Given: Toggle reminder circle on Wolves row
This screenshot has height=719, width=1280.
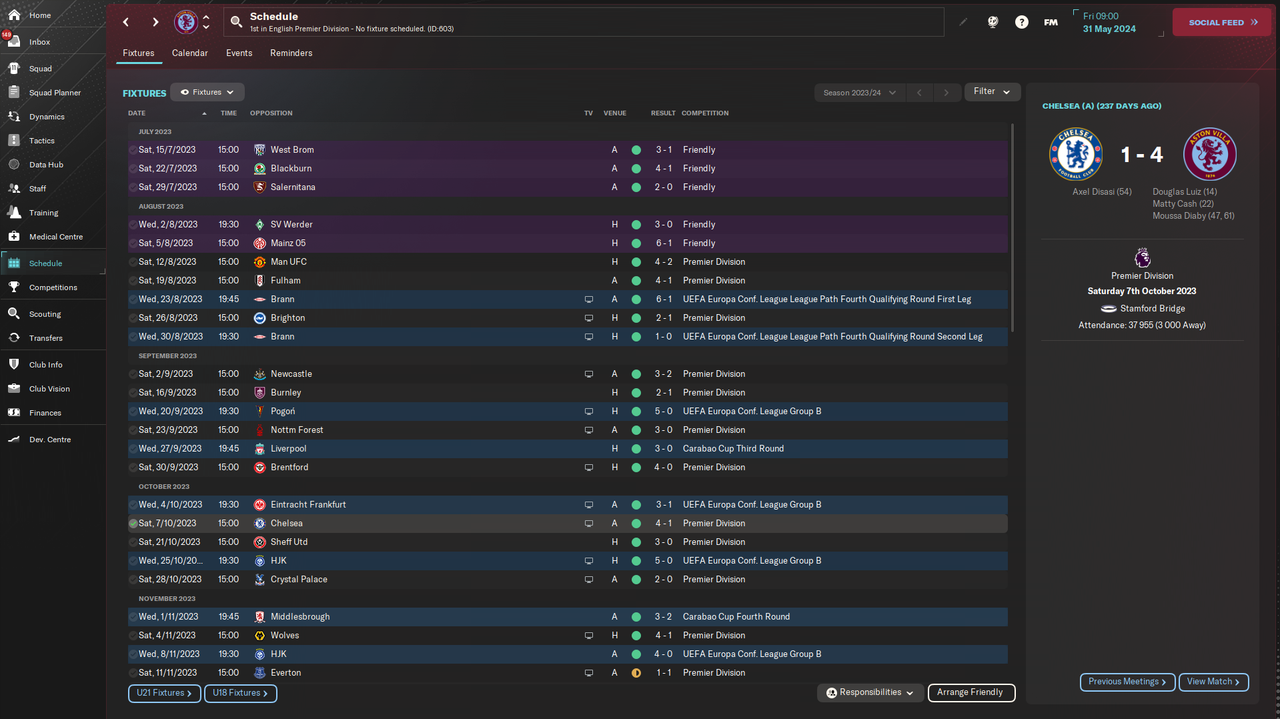Looking at the screenshot, I should 133,635.
